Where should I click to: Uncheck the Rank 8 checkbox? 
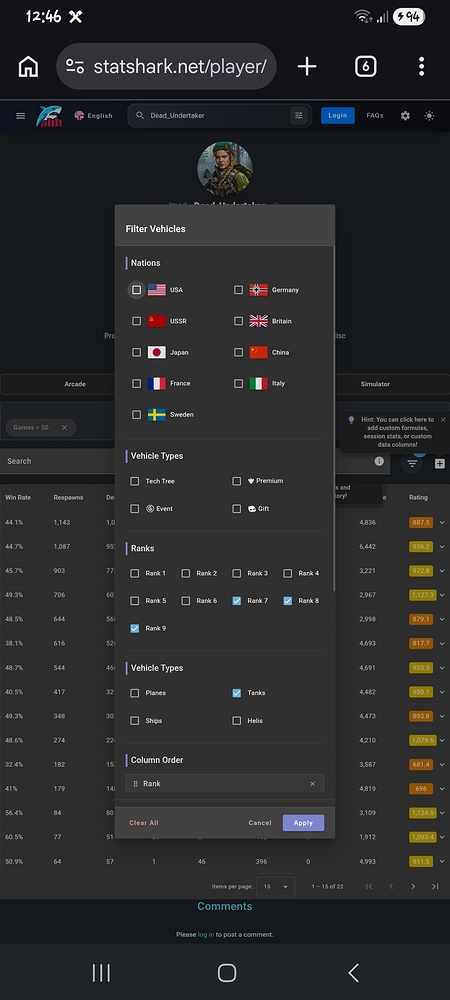click(287, 601)
